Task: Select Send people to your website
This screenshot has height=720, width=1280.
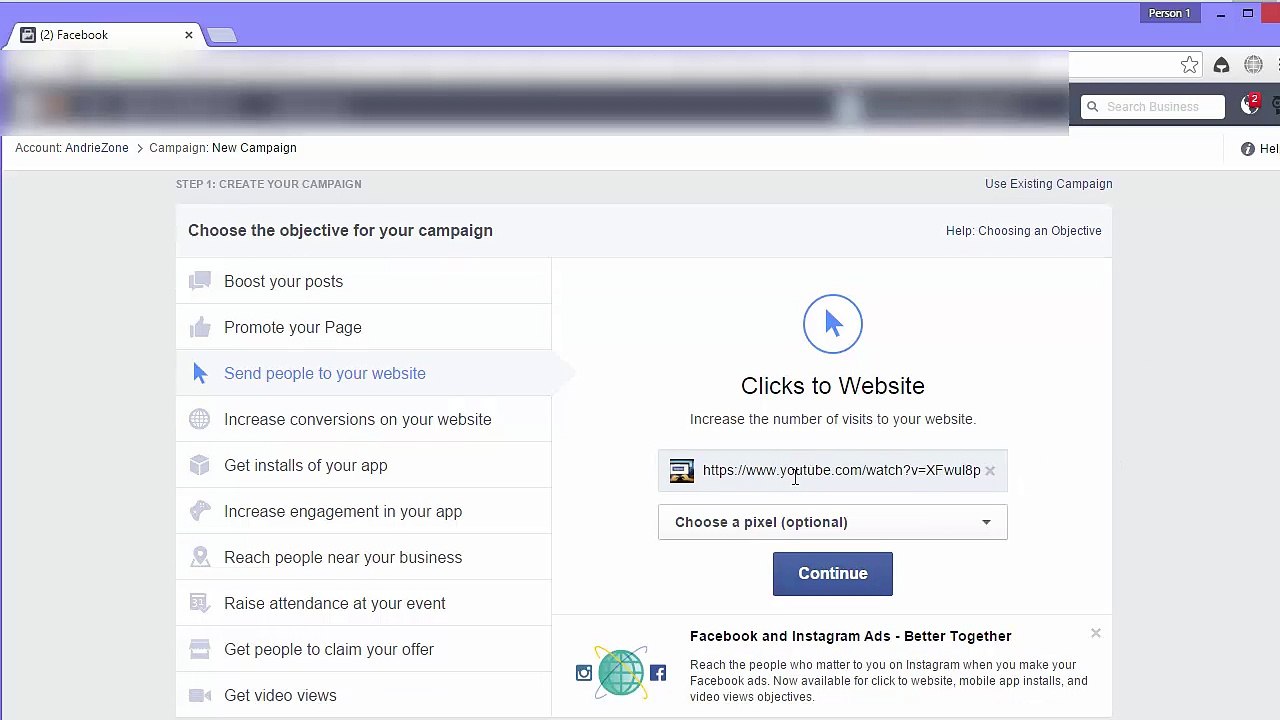Action: (x=363, y=373)
